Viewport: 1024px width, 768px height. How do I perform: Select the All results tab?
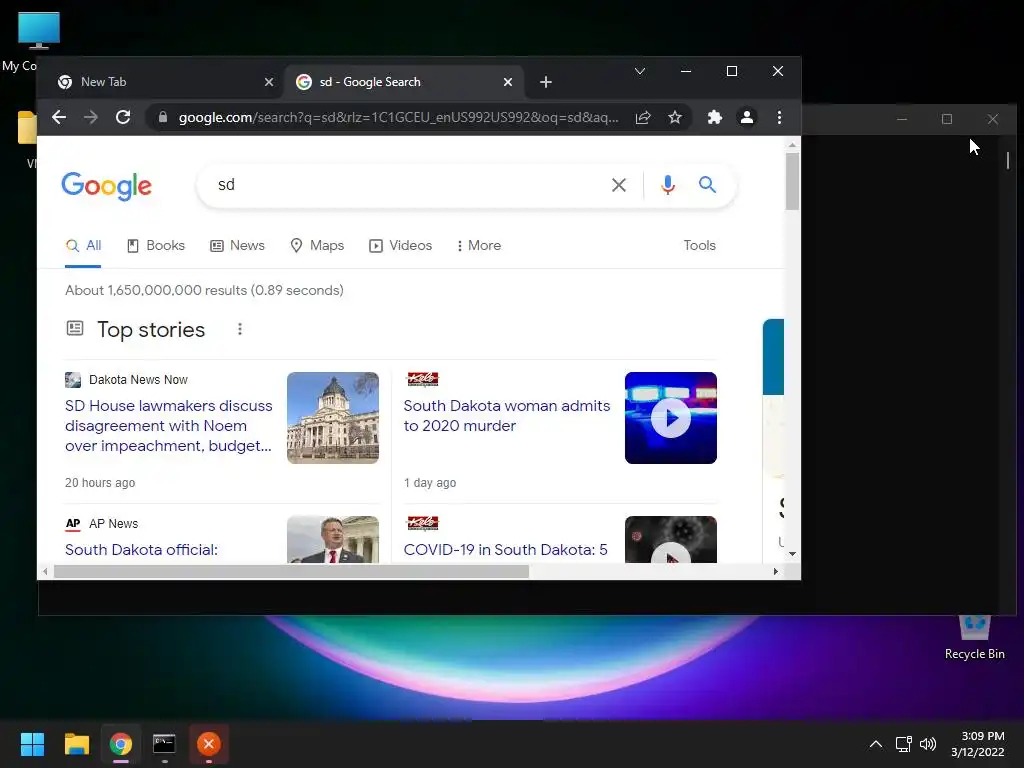(83, 246)
